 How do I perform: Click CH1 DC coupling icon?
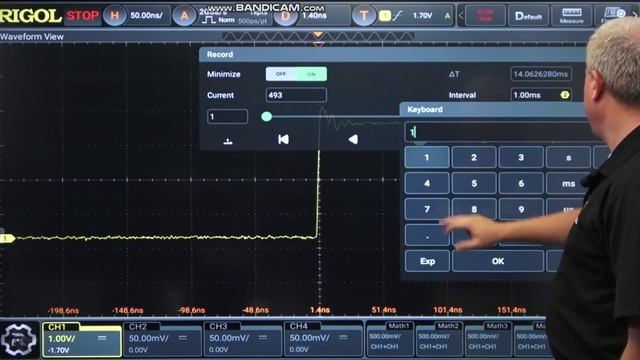102,338
